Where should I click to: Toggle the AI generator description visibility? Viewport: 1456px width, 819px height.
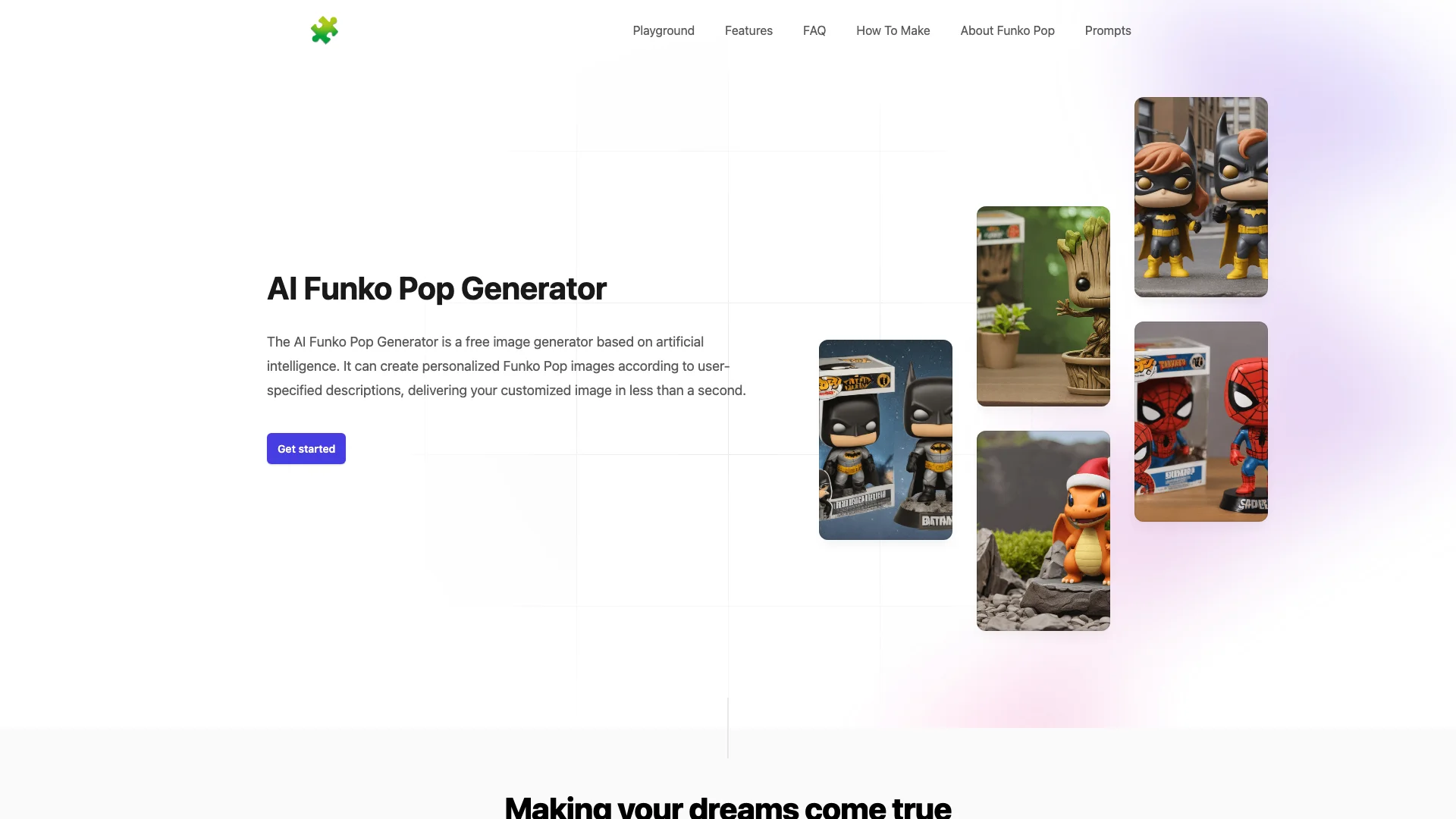[x=437, y=288]
